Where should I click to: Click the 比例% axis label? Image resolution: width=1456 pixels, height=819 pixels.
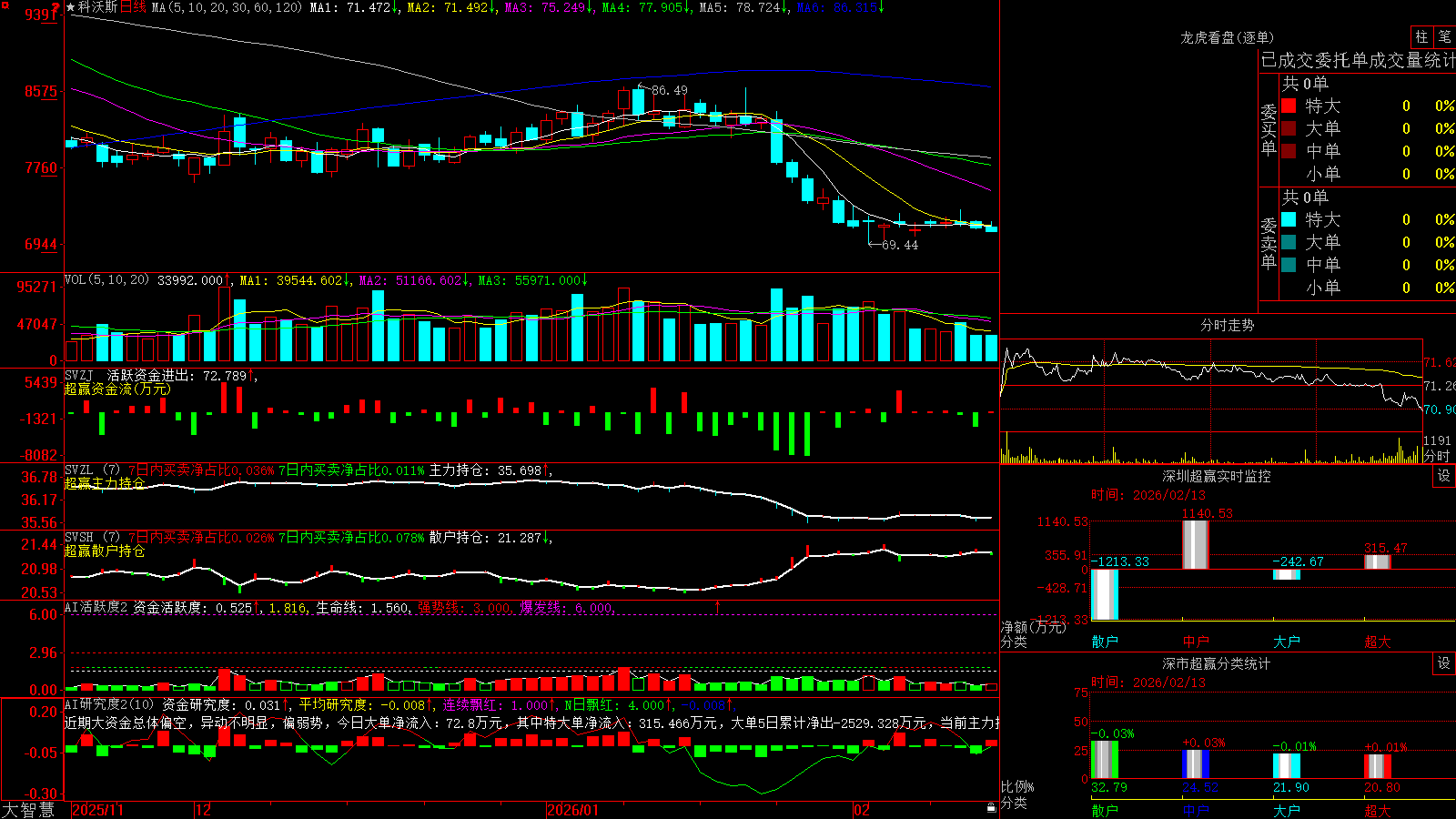(x=1017, y=787)
